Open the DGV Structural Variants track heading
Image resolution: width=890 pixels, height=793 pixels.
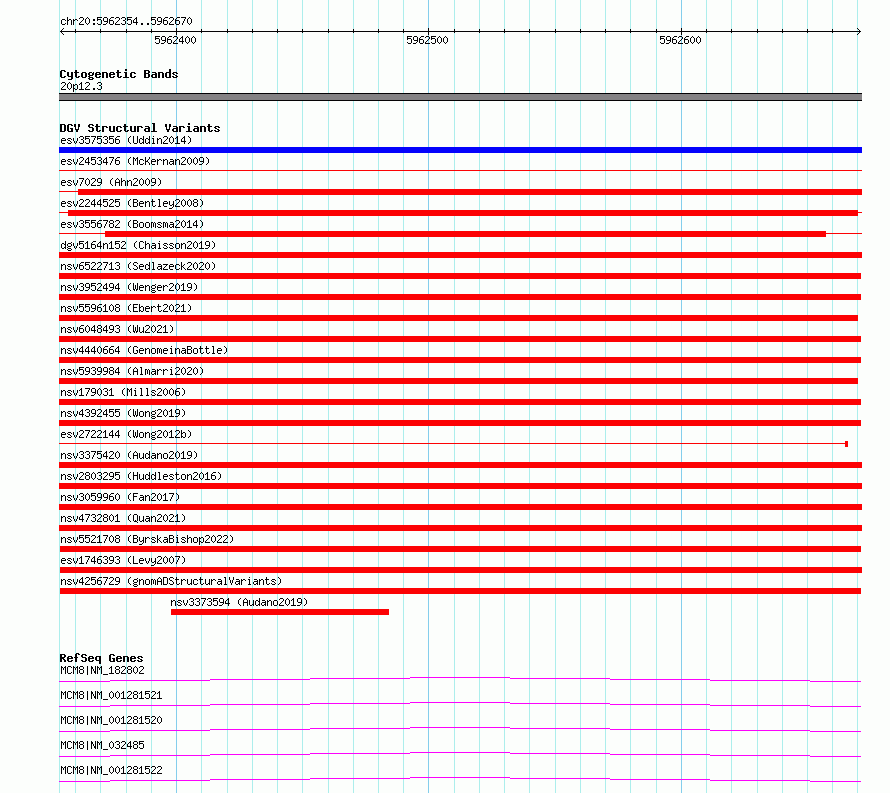tap(140, 128)
